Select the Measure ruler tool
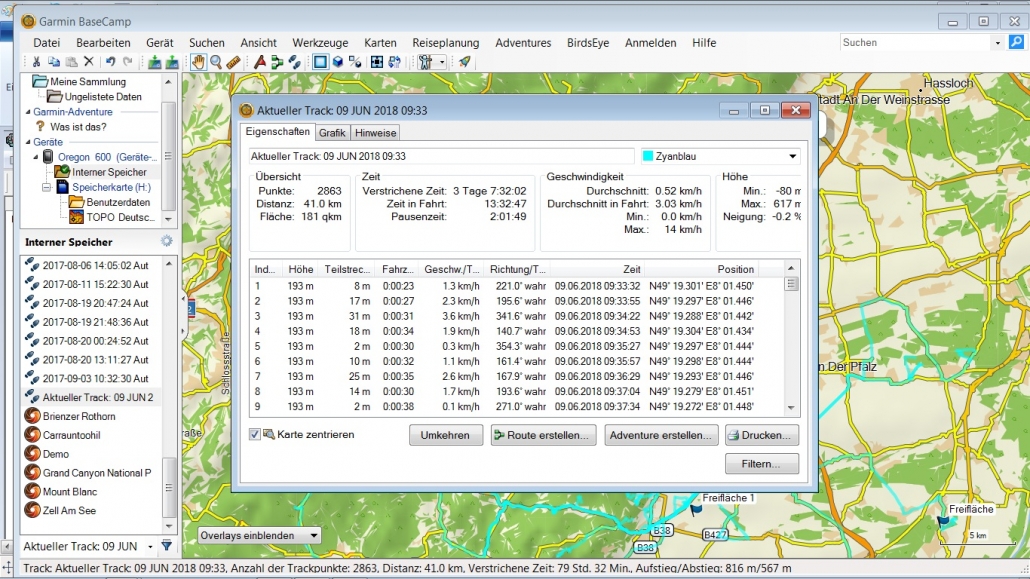This screenshot has width=1030, height=579. [233, 62]
